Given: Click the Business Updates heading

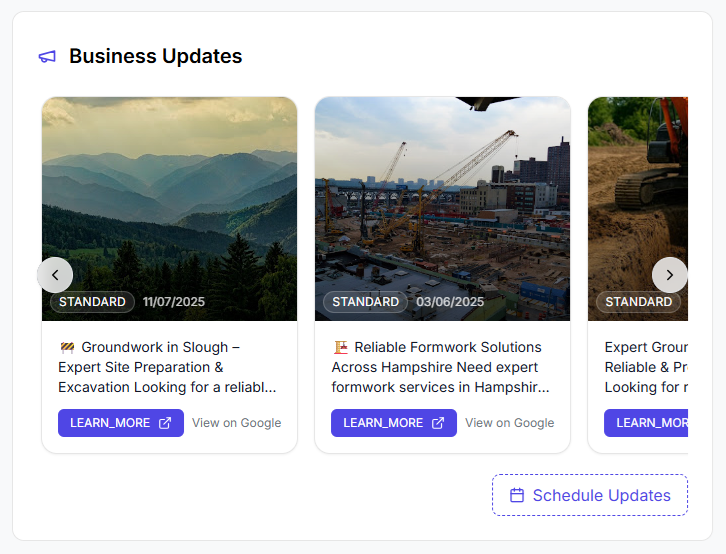Looking at the screenshot, I should point(156,56).
